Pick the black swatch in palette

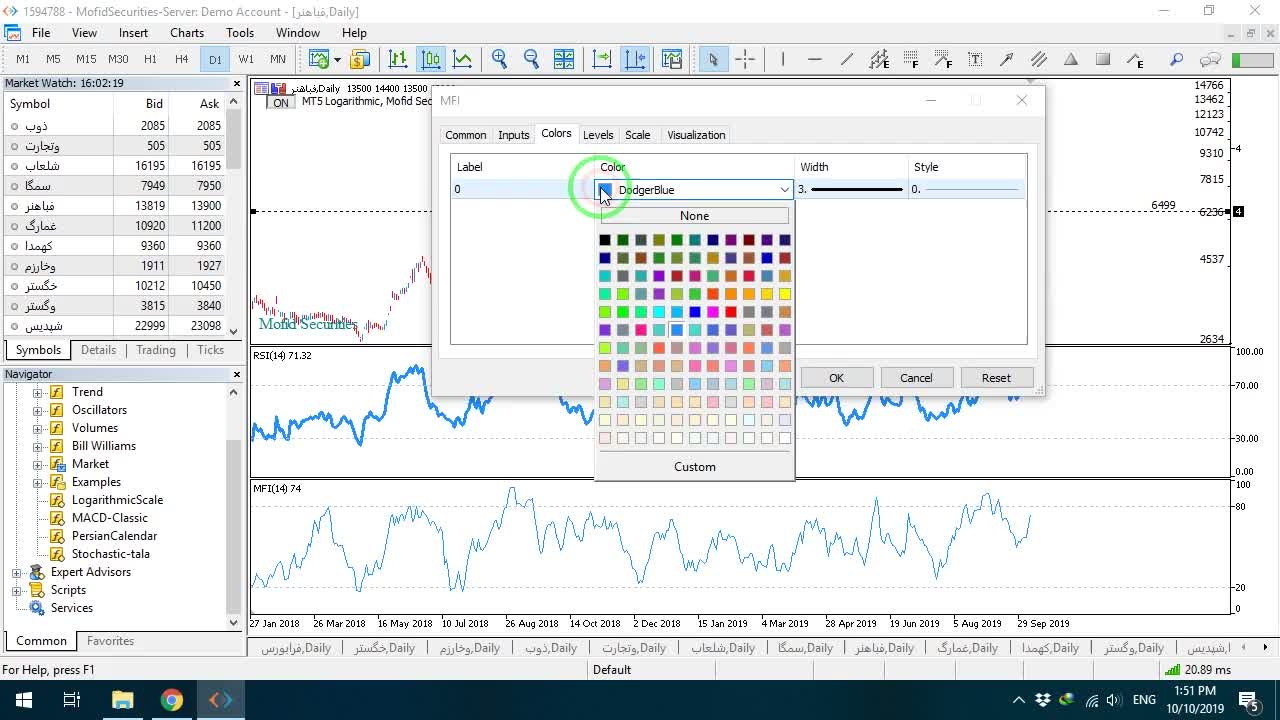tap(605, 240)
